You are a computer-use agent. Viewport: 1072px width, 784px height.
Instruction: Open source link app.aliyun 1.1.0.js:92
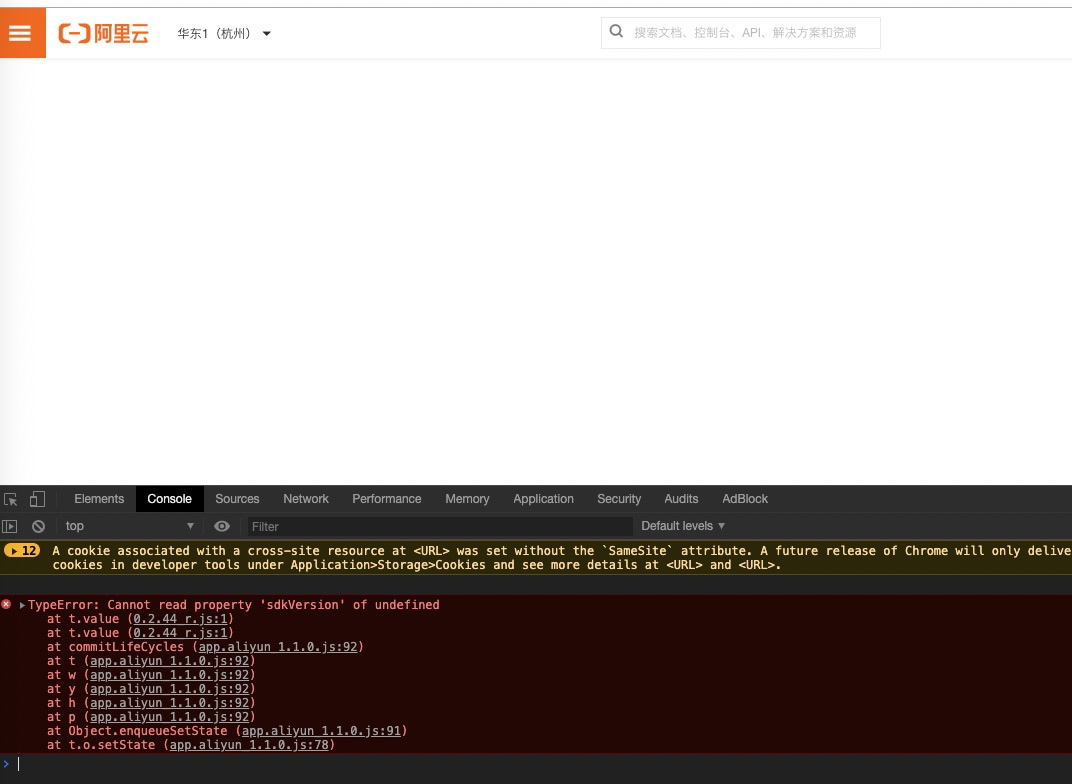pyautogui.click(x=277, y=647)
